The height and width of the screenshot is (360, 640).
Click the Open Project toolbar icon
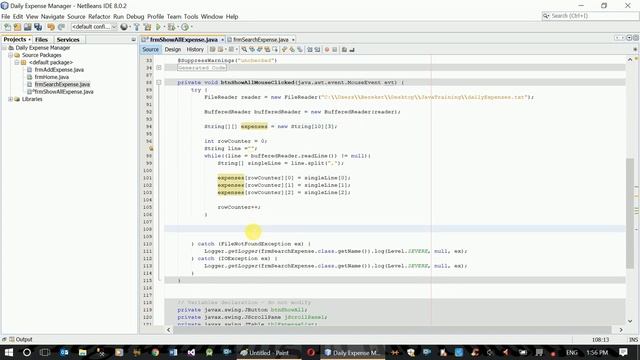coord(27,27)
